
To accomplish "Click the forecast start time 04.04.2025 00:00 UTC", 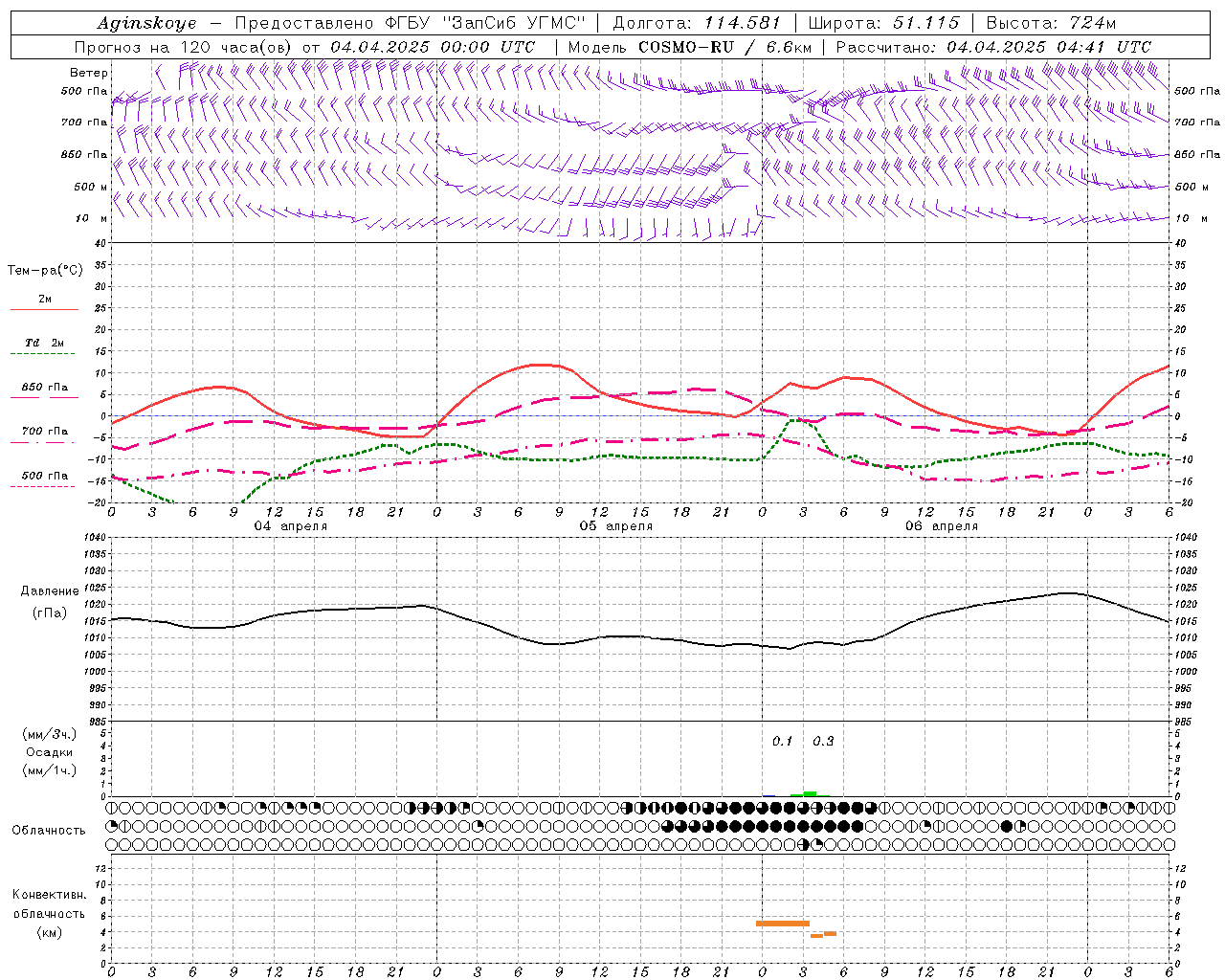I will tap(433, 47).
